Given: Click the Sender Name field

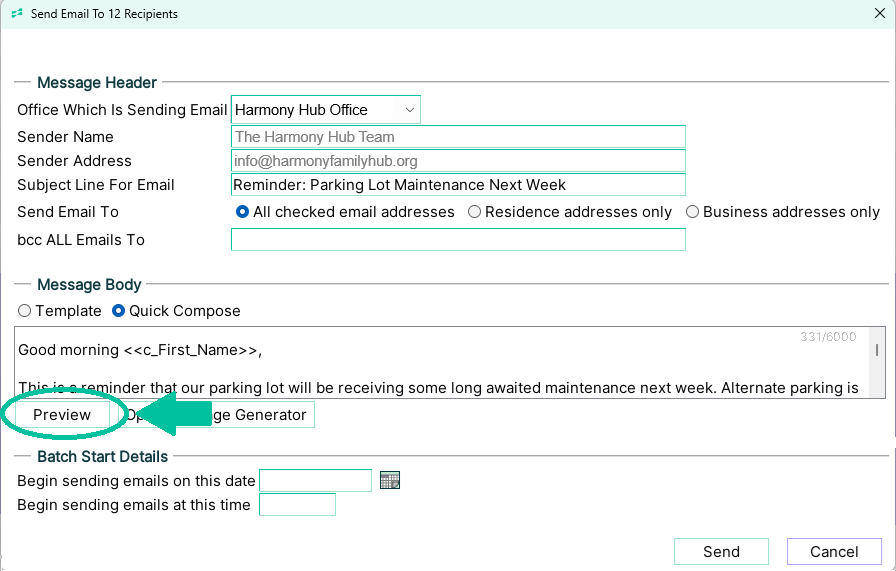Looking at the screenshot, I should [458, 137].
